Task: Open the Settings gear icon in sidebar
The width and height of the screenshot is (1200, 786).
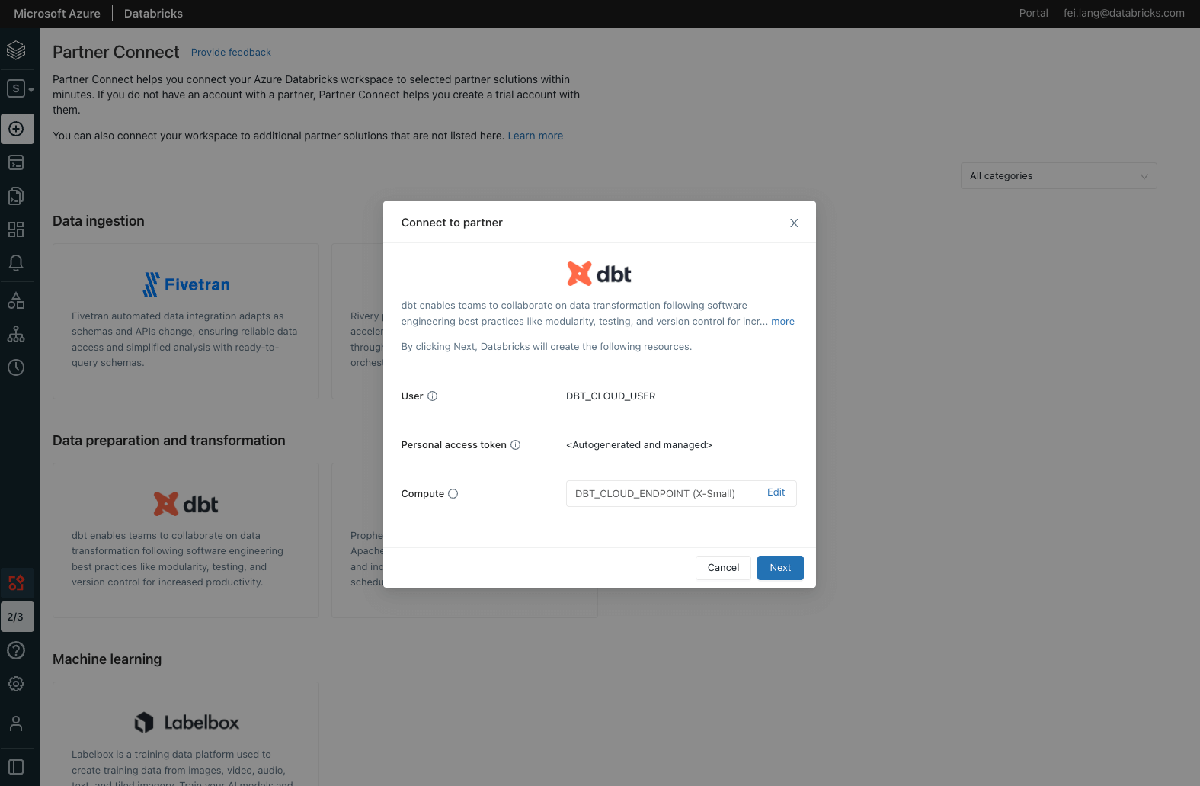Action: click(x=16, y=684)
